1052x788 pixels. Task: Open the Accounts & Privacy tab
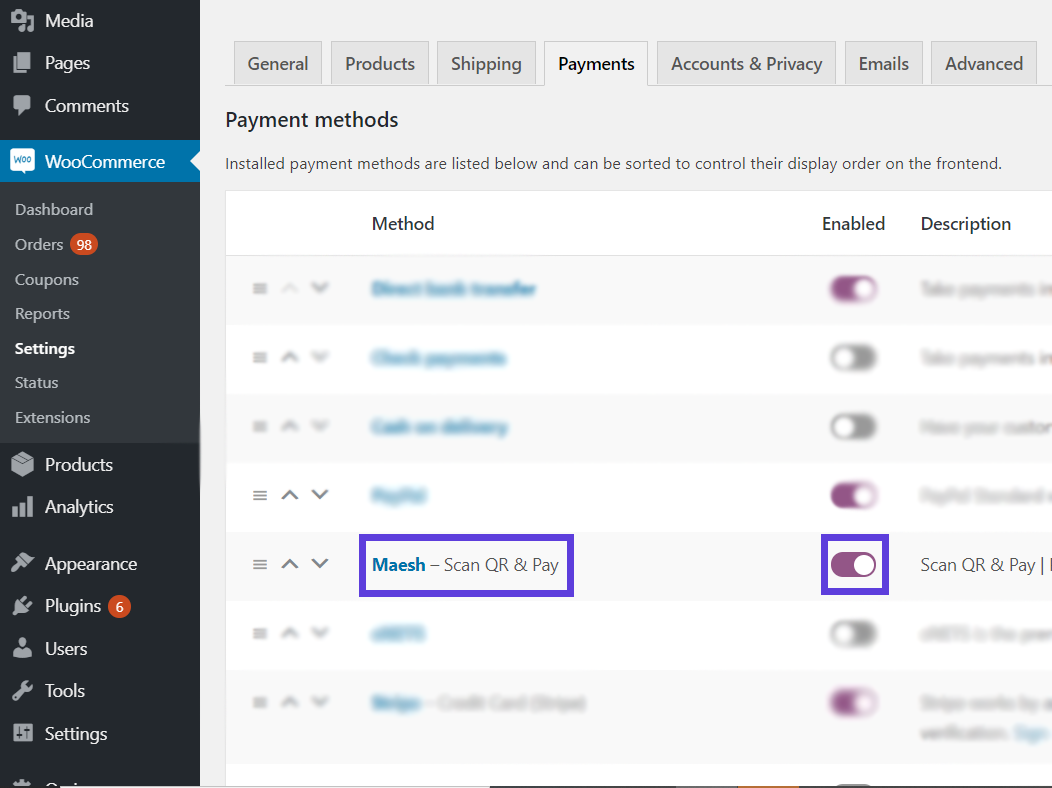point(746,64)
